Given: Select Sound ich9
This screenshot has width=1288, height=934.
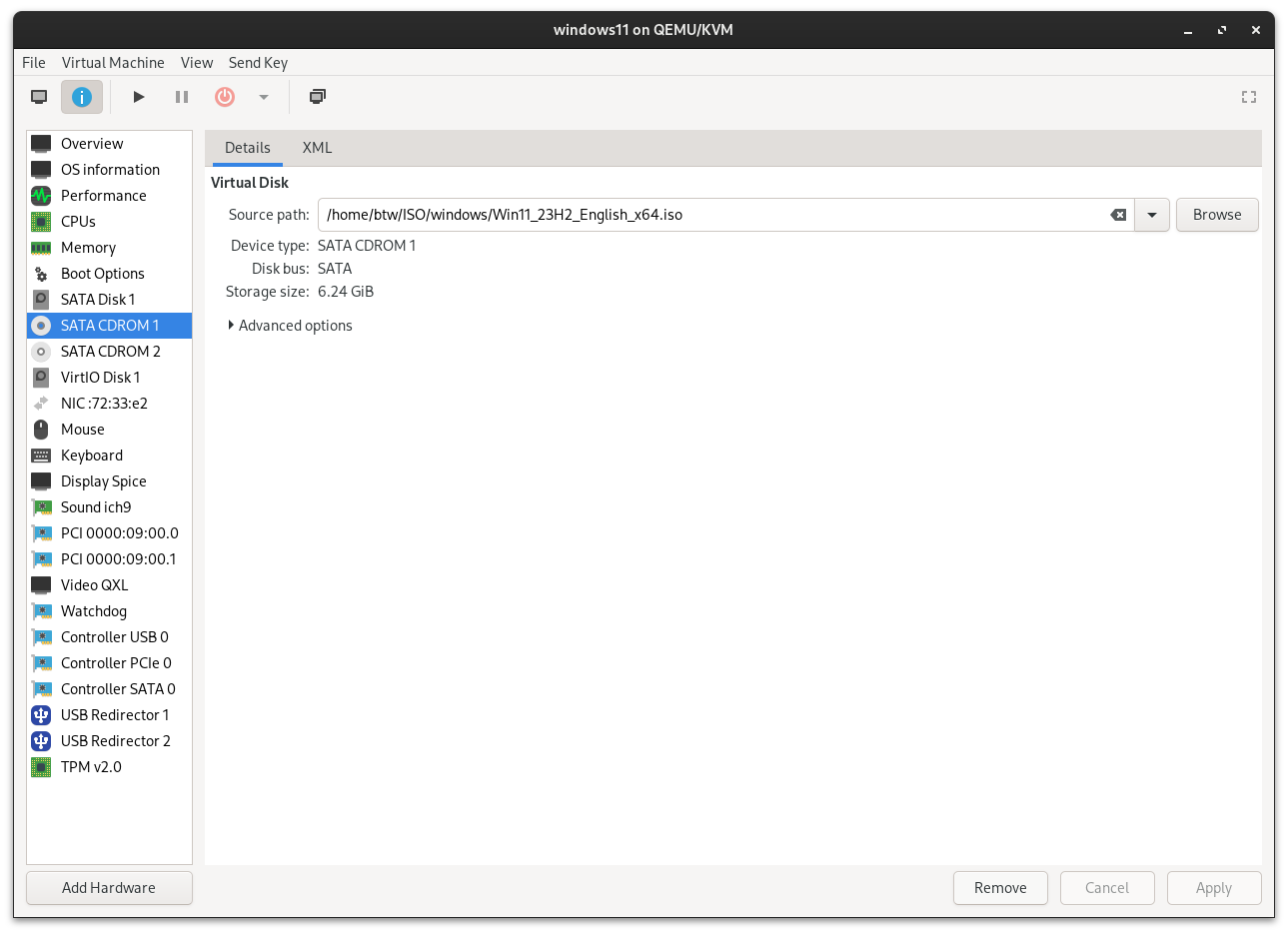Looking at the screenshot, I should coord(109,507).
